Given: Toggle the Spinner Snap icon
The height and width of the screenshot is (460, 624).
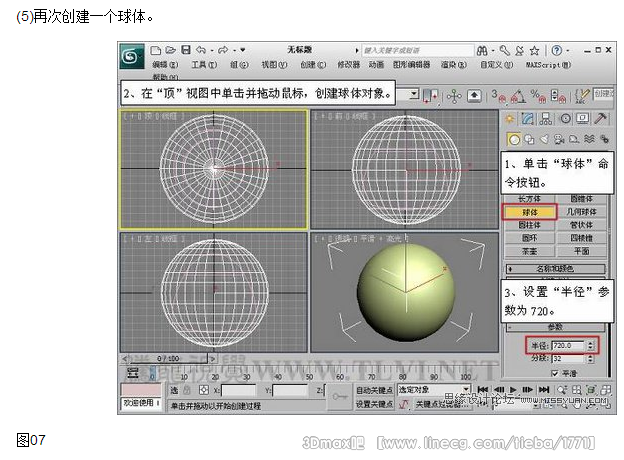Looking at the screenshot, I should [x=558, y=96].
